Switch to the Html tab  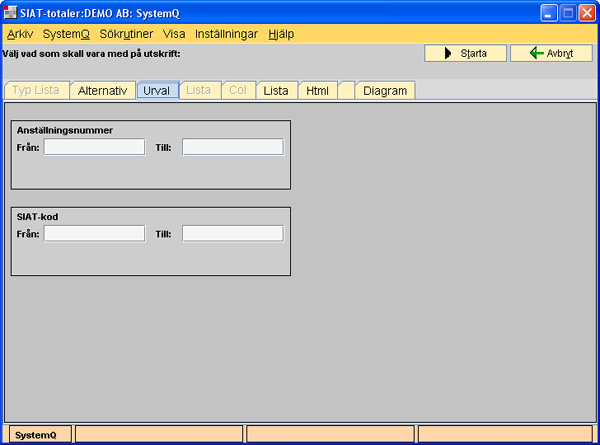(x=318, y=91)
